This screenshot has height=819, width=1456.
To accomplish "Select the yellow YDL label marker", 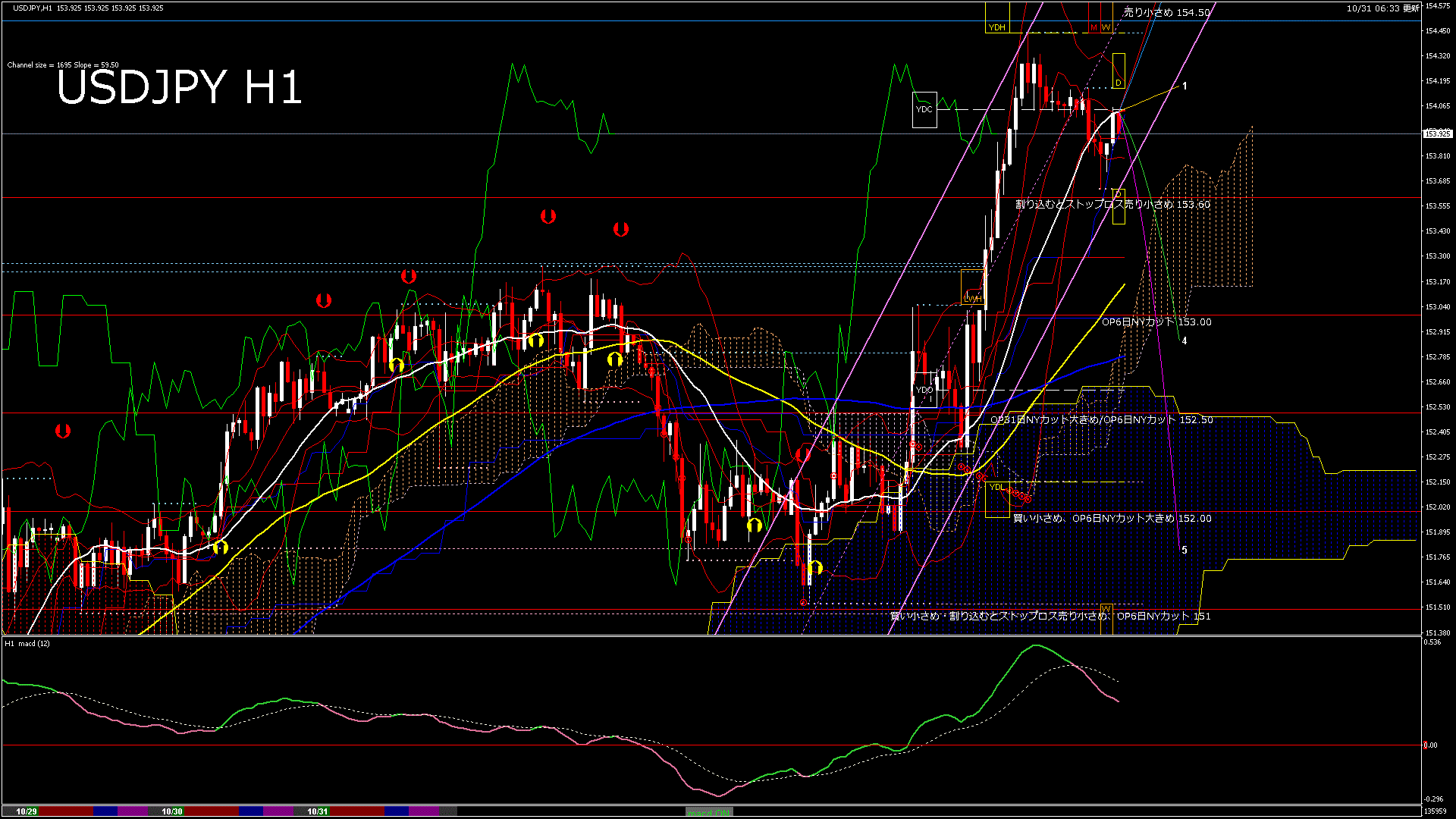I will pos(999,488).
